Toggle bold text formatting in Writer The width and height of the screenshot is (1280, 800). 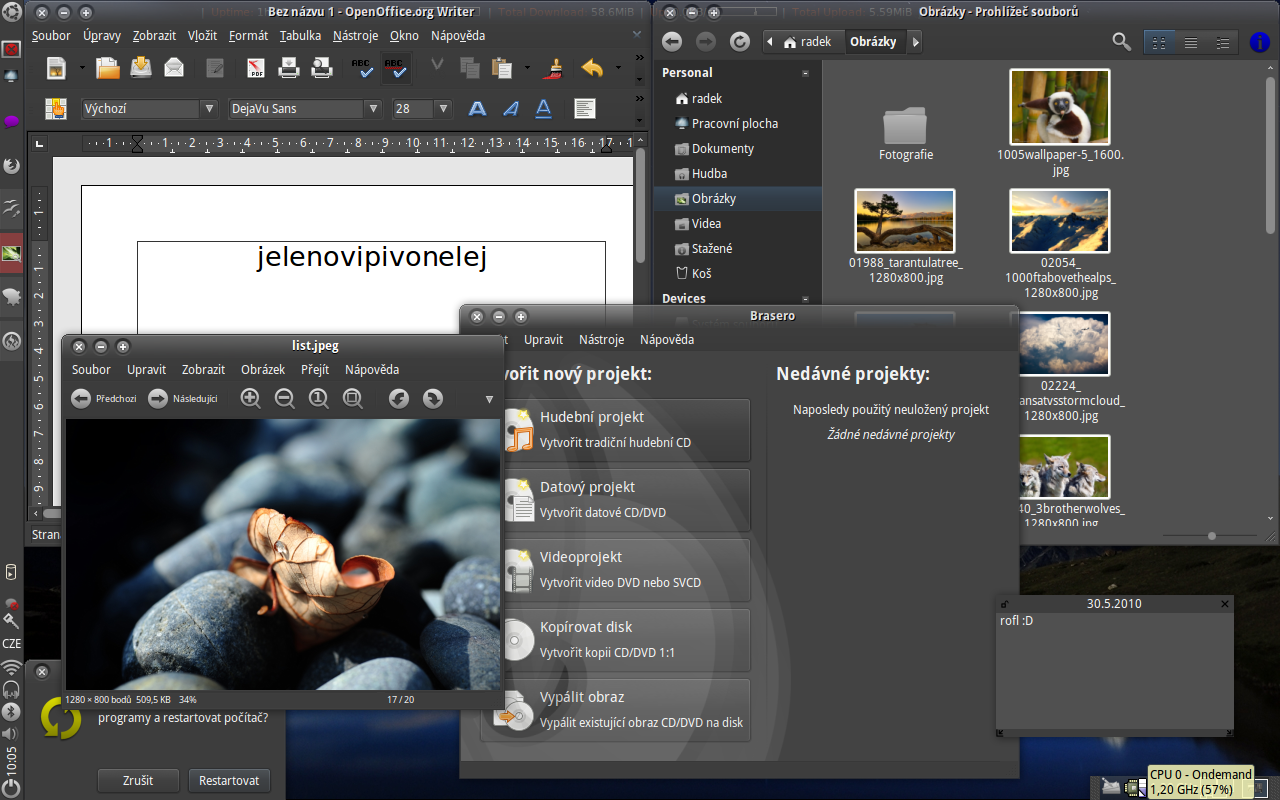tap(478, 108)
